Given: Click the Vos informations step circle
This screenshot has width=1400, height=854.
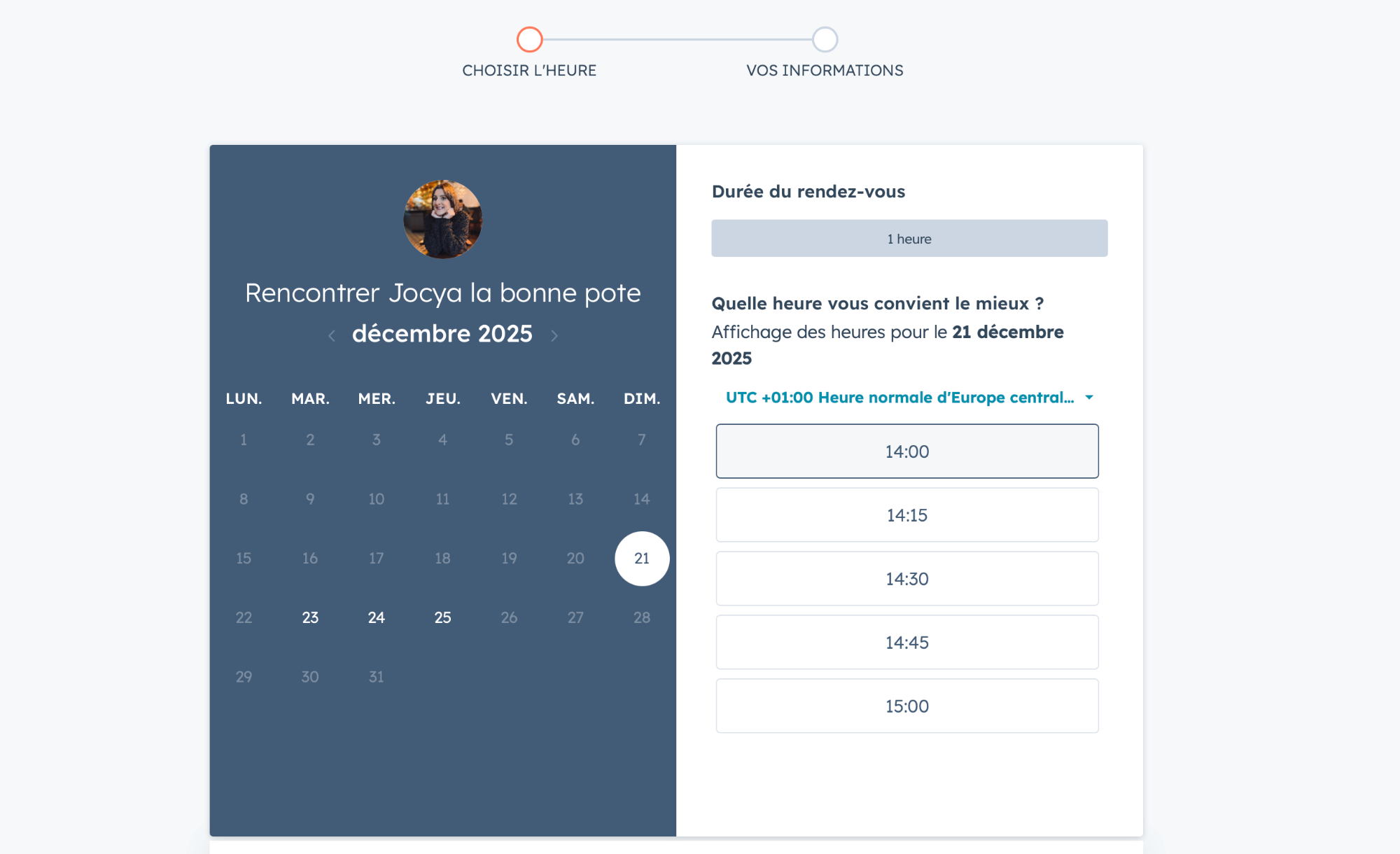Looking at the screenshot, I should click(x=825, y=40).
